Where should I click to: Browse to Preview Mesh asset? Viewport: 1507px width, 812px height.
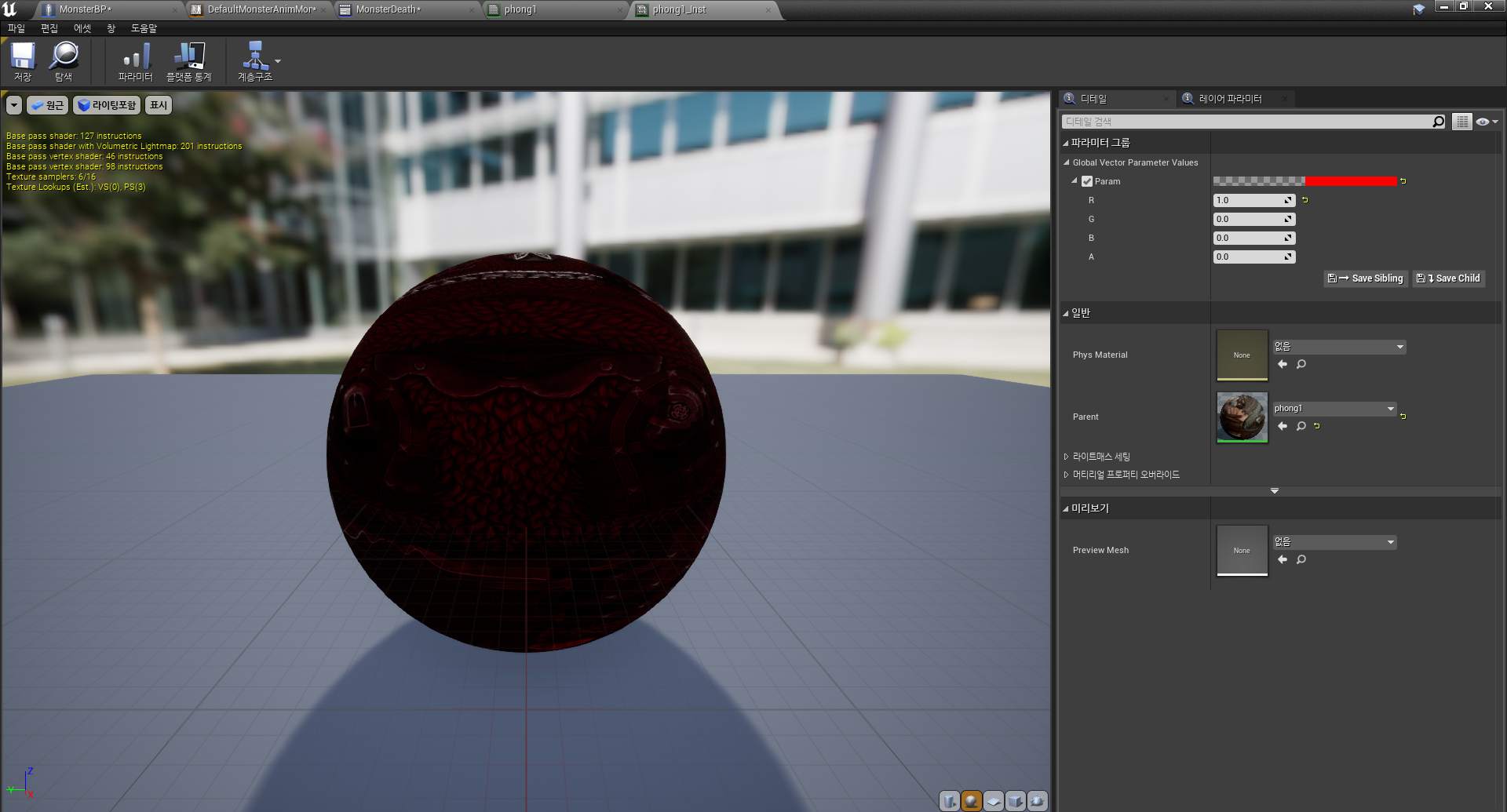pos(1301,559)
